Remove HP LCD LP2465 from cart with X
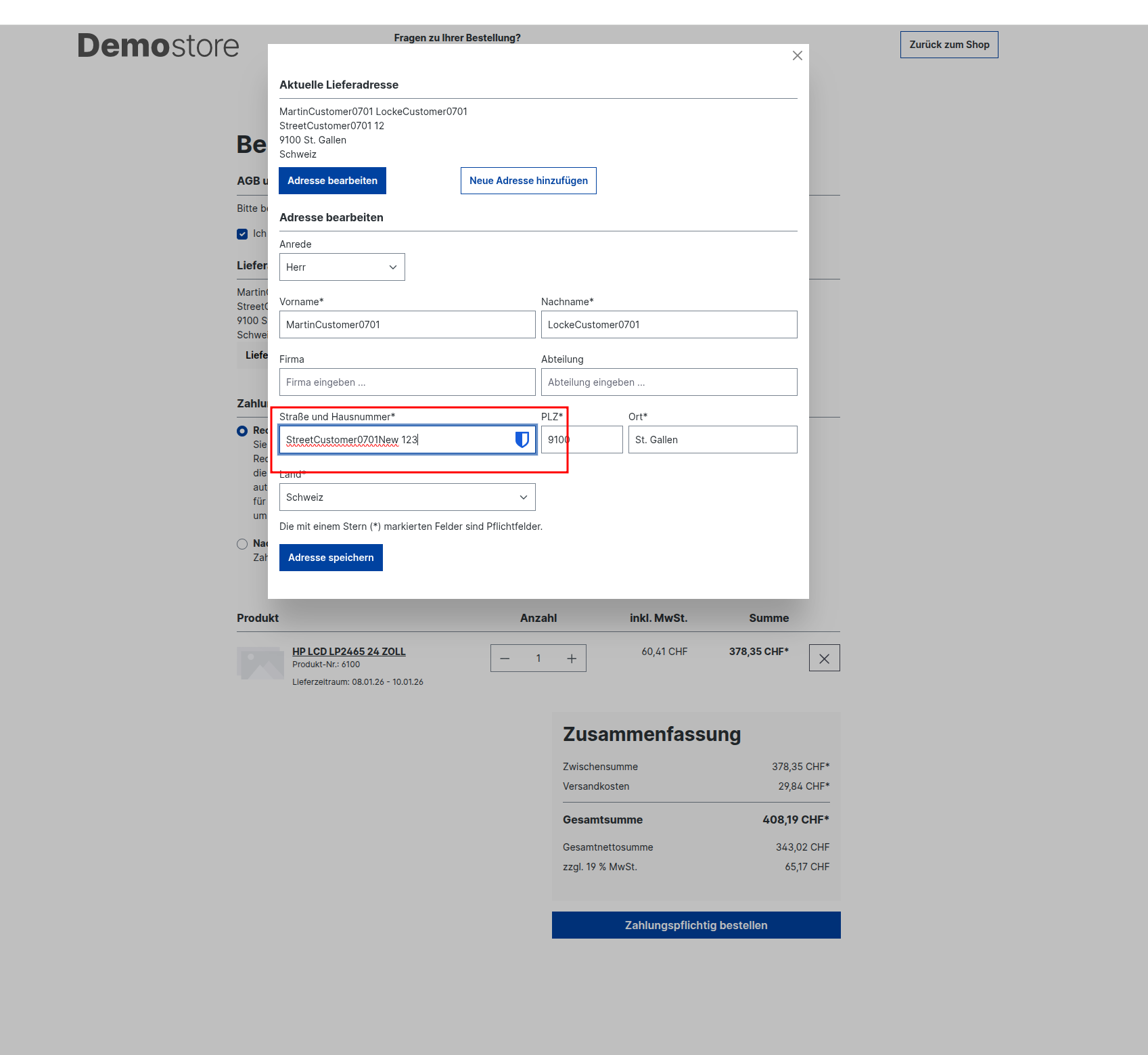 pyautogui.click(x=823, y=657)
